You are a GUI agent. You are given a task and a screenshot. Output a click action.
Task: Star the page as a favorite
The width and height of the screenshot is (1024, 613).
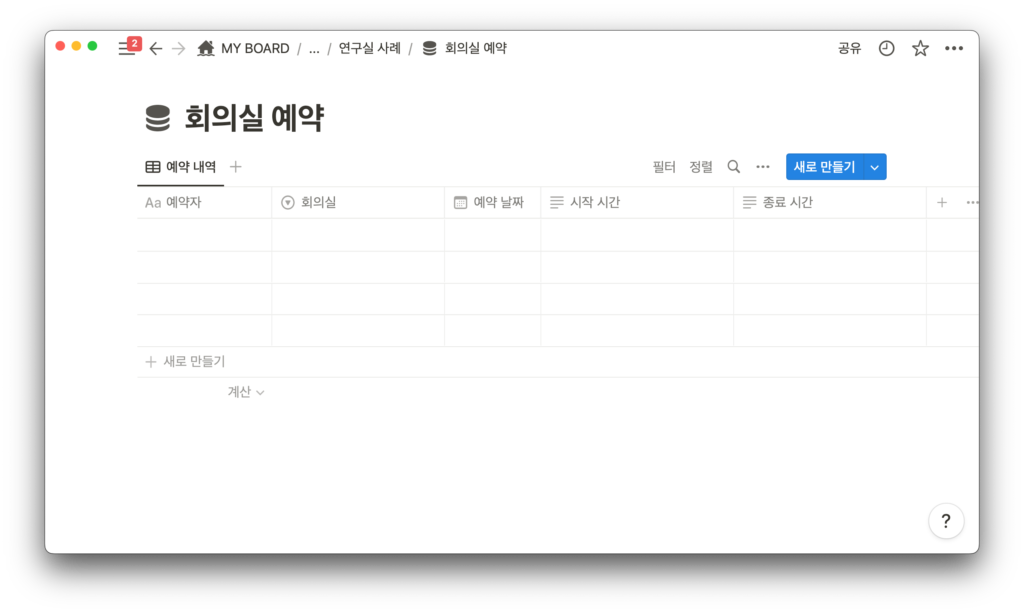pos(920,47)
